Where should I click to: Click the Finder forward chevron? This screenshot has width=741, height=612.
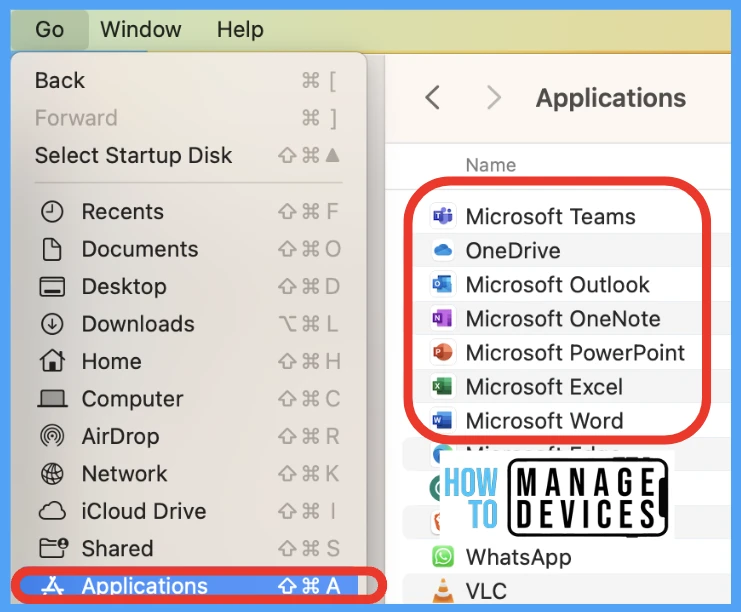tap(494, 98)
